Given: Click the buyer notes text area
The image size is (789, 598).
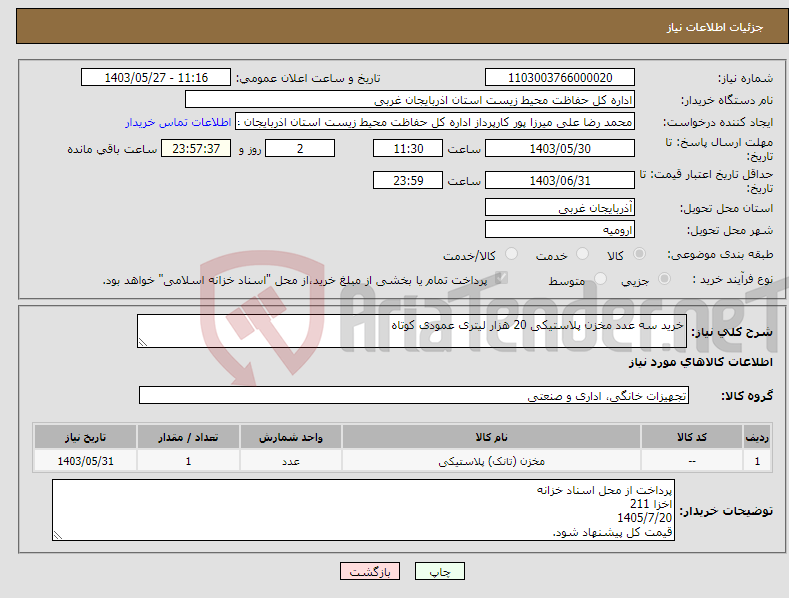Looking at the screenshot, I should click(x=363, y=510).
